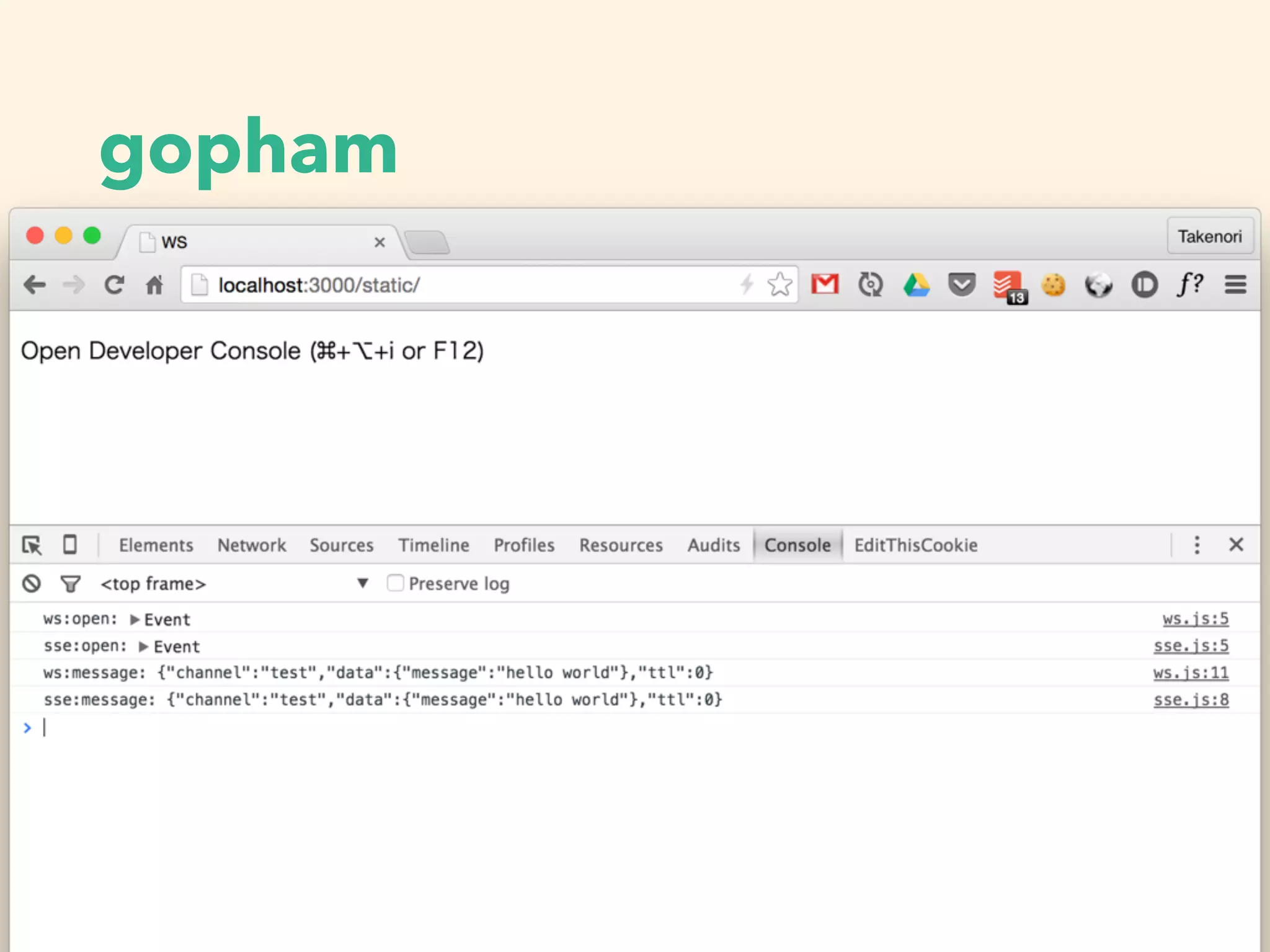Open the Chrome hamburger menu
Screen dimensions: 1270x952
tap(1235, 285)
